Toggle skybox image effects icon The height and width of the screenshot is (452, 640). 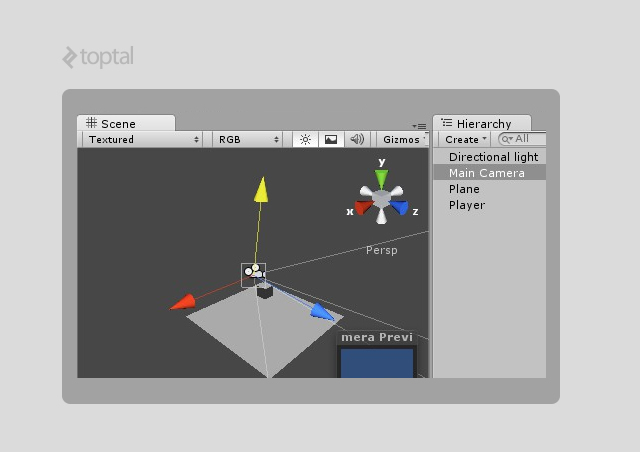pyautogui.click(x=331, y=140)
